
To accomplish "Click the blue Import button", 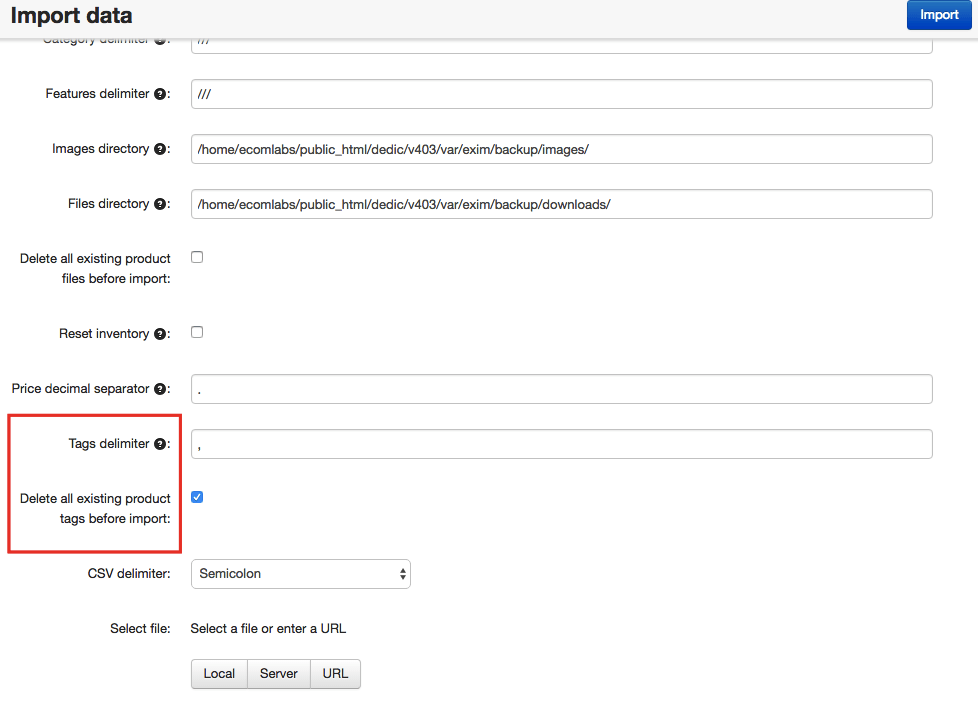I will 939,15.
